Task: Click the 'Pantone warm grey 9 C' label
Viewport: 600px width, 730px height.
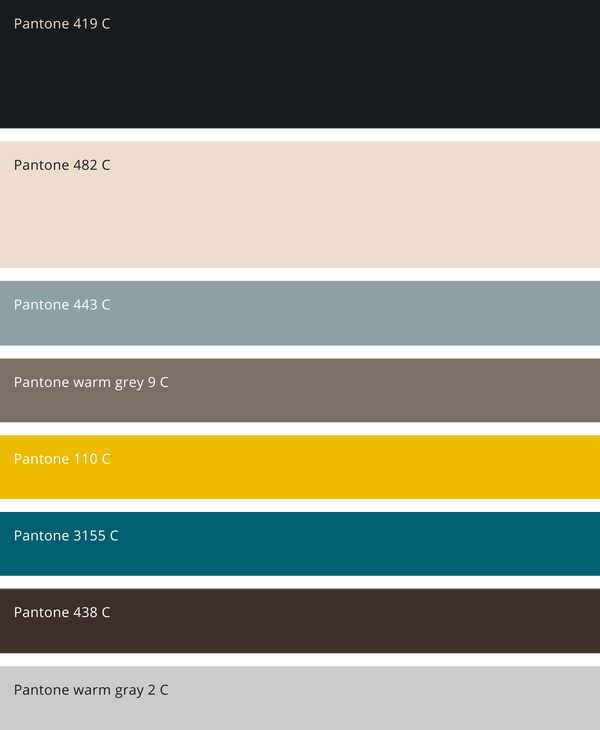Action: tap(91, 383)
